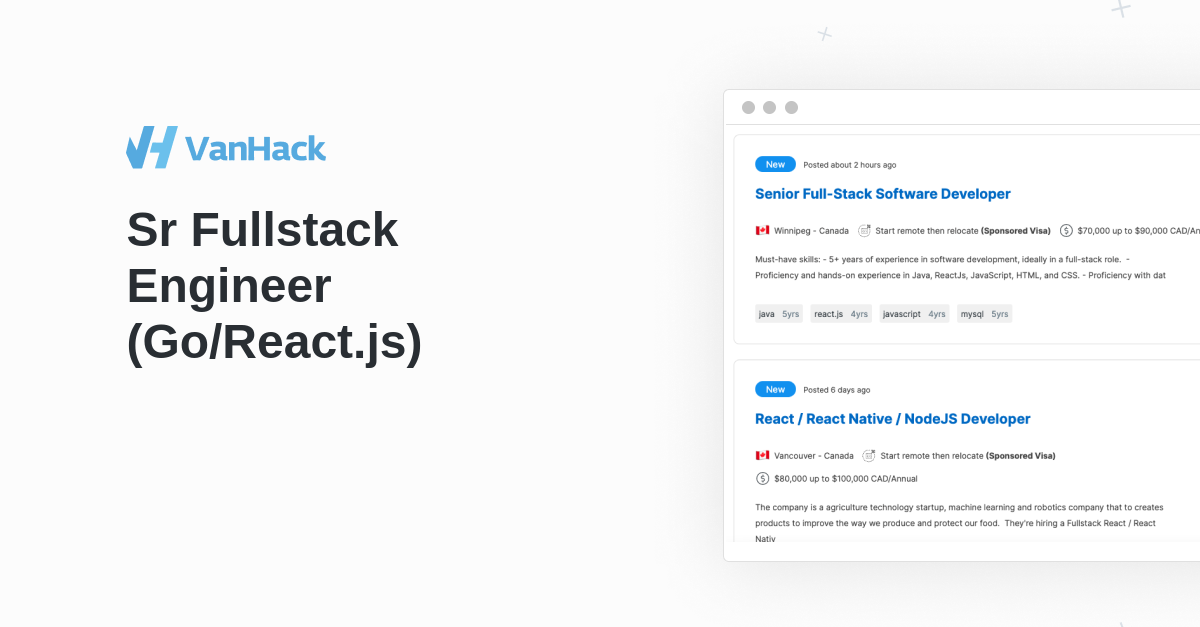Viewport: 1200px width, 627px height.
Task: Click the relocation calendar icon next to Sponsored Visa
Action: point(865,230)
